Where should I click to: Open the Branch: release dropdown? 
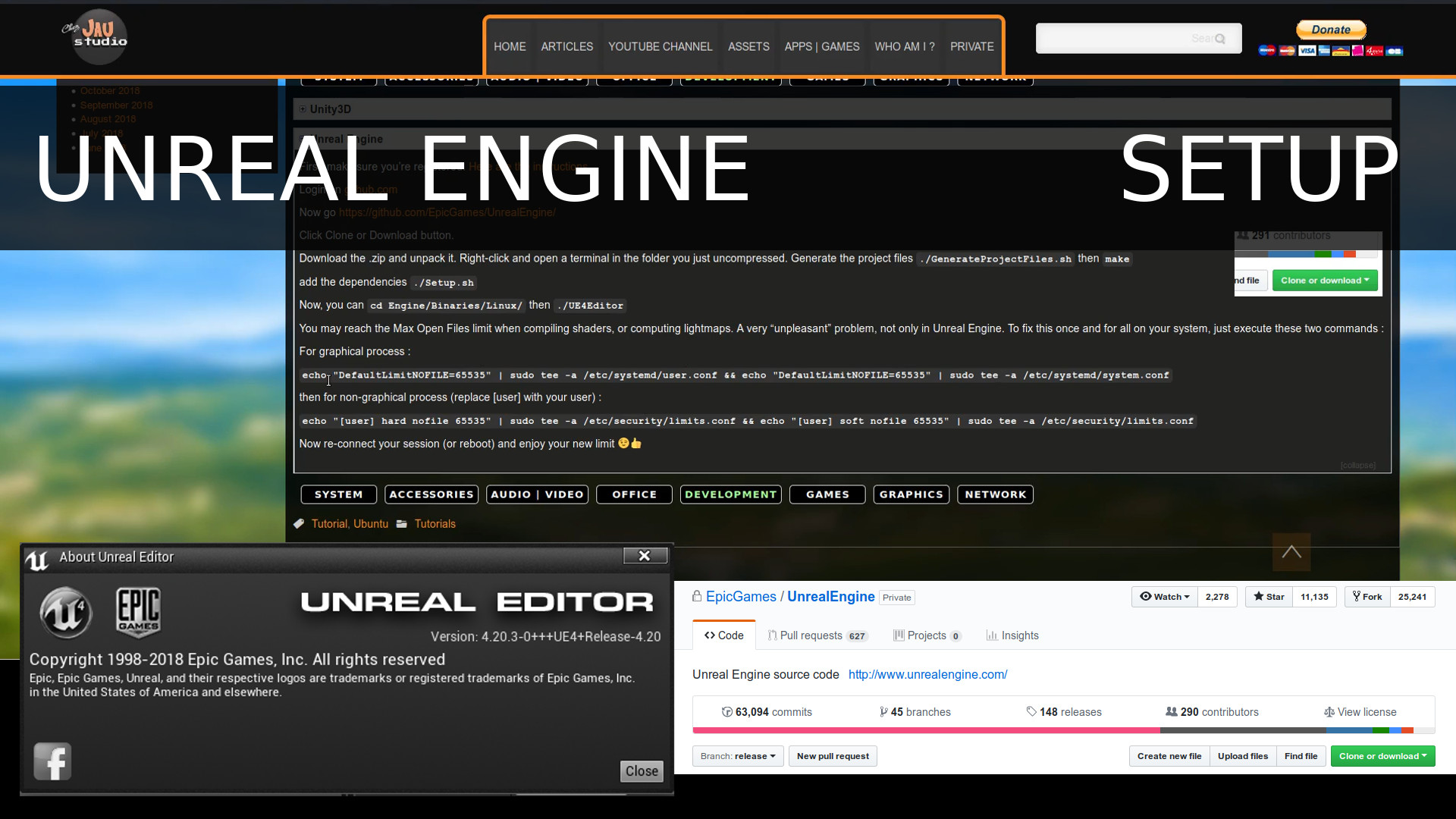pyautogui.click(x=738, y=756)
